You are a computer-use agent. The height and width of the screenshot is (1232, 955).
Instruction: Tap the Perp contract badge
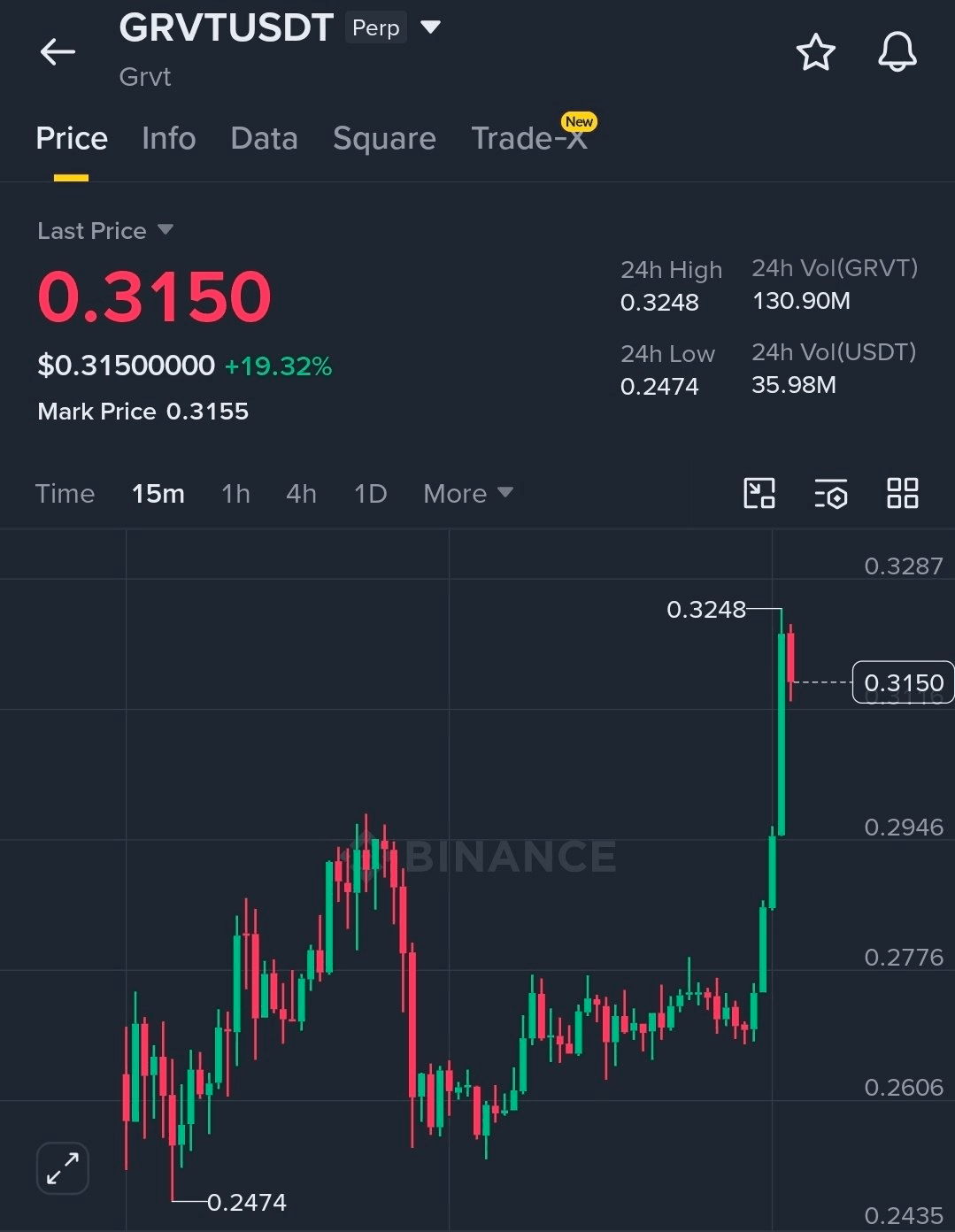click(x=376, y=27)
